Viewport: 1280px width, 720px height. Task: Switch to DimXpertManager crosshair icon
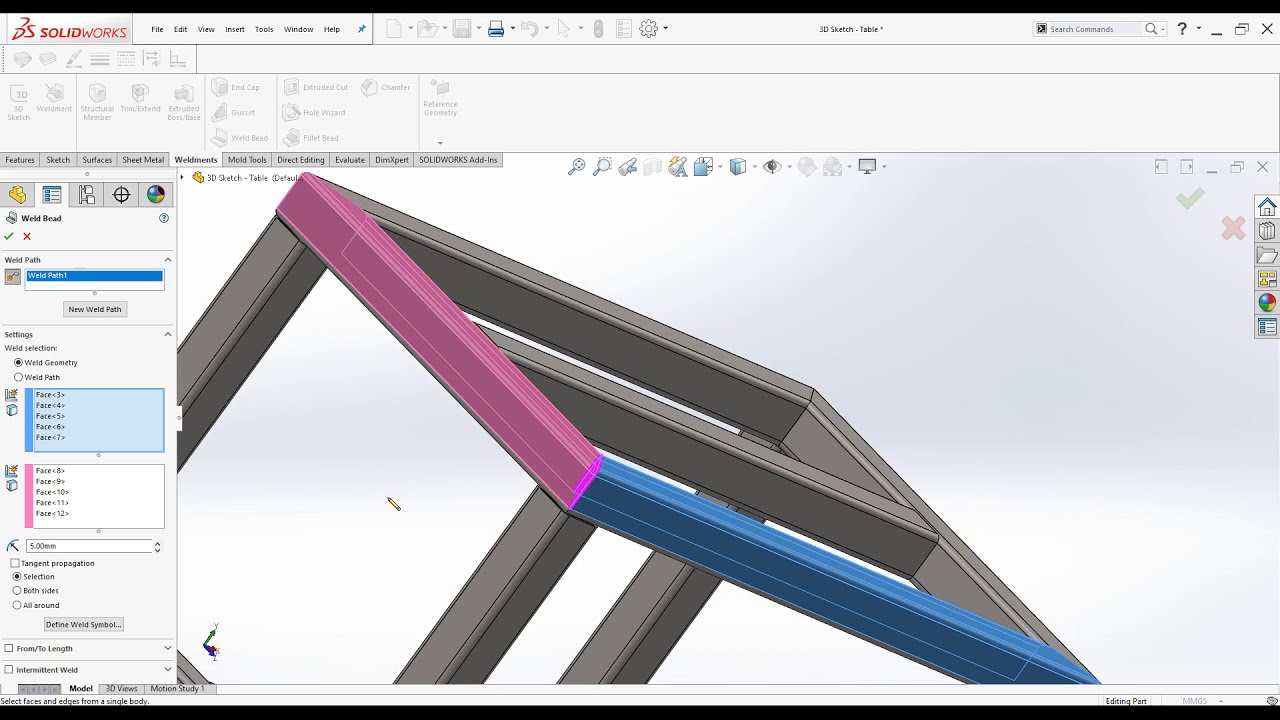tap(121, 195)
